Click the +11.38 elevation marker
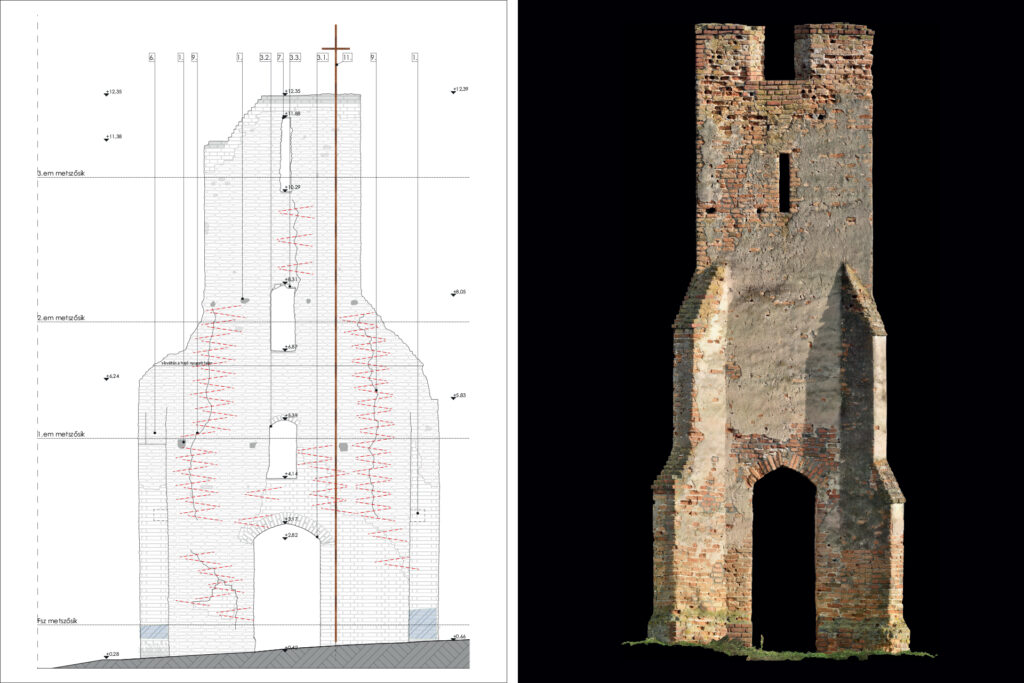The width and height of the screenshot is (1024, 683). coord(112,137)
